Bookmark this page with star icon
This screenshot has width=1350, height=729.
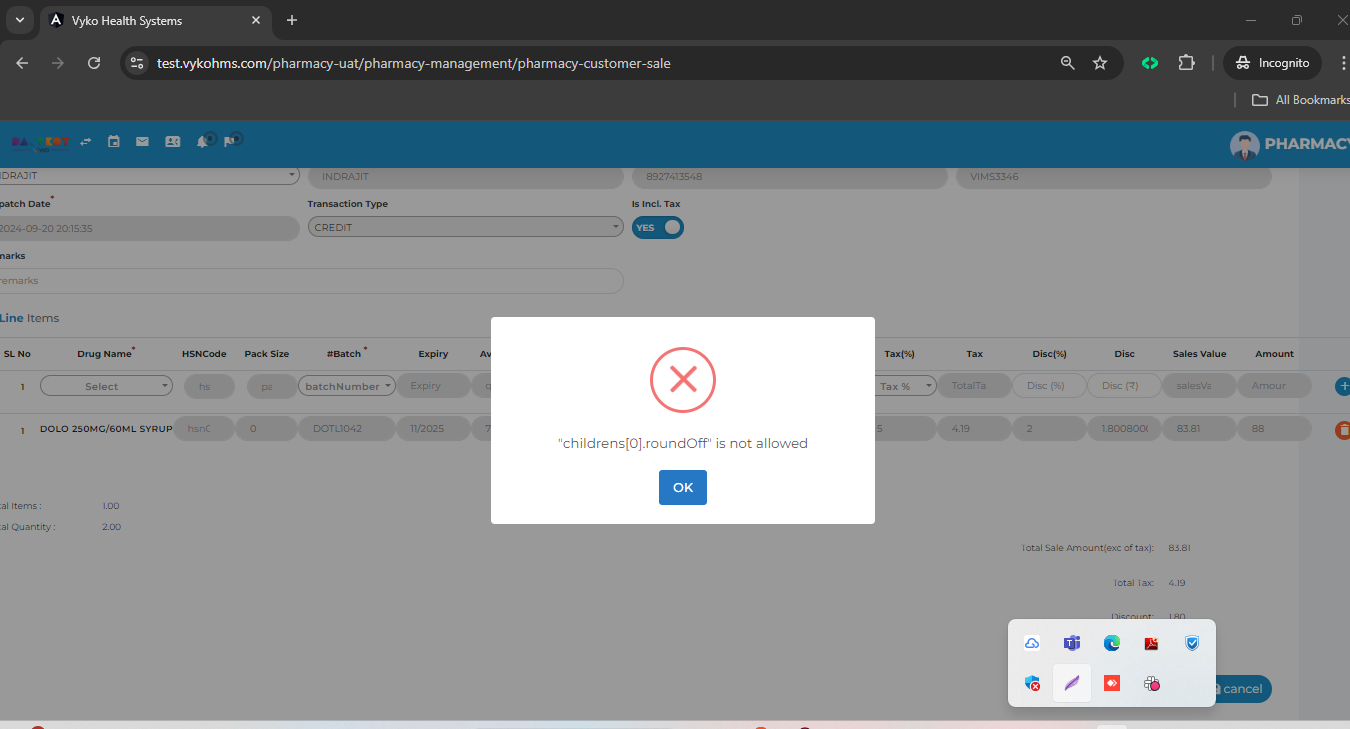coord(1100,63)
